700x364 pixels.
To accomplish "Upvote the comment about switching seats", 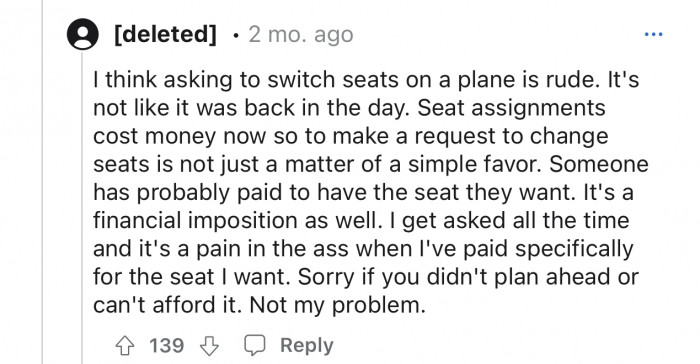I will tap(125, 346).
